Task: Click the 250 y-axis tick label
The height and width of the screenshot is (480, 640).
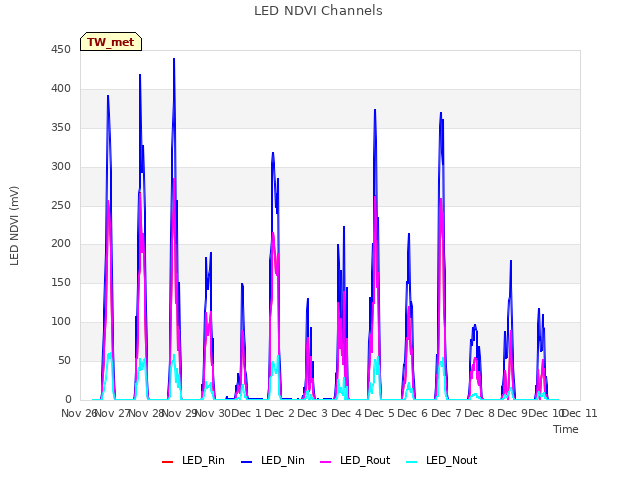Action: 61,205
